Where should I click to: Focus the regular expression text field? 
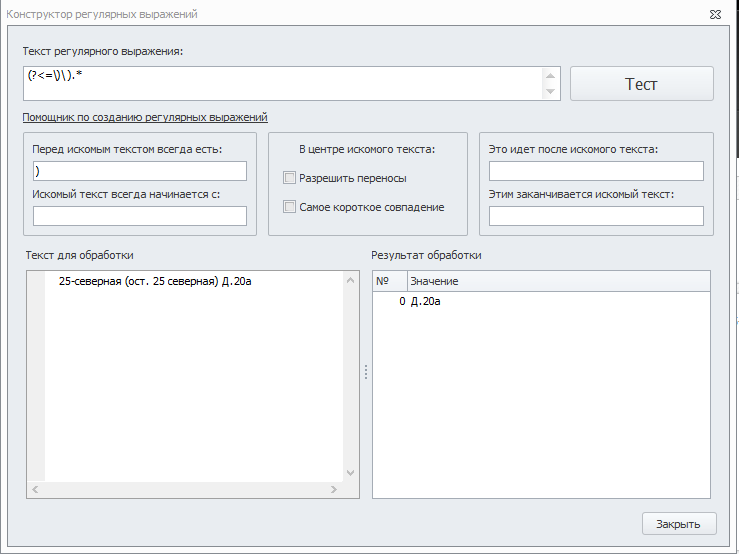(x=283, y=83)
